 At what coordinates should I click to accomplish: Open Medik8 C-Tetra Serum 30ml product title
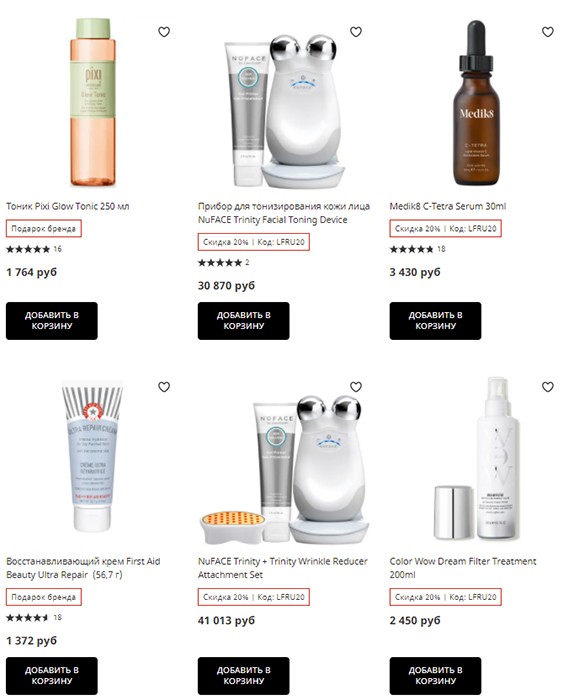tap(448, 206)
